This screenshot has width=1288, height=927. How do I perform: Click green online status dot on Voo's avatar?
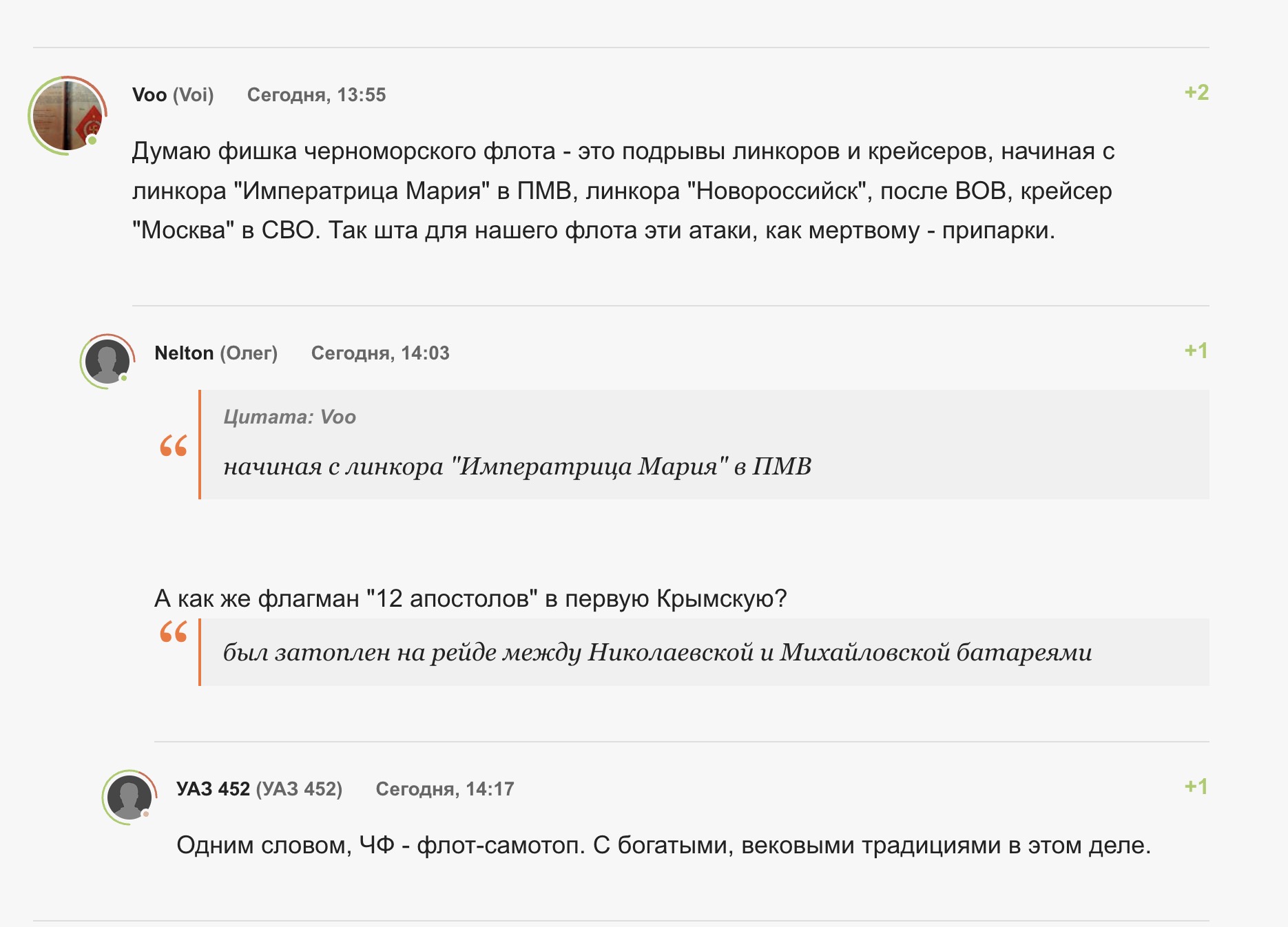point(92,140)
